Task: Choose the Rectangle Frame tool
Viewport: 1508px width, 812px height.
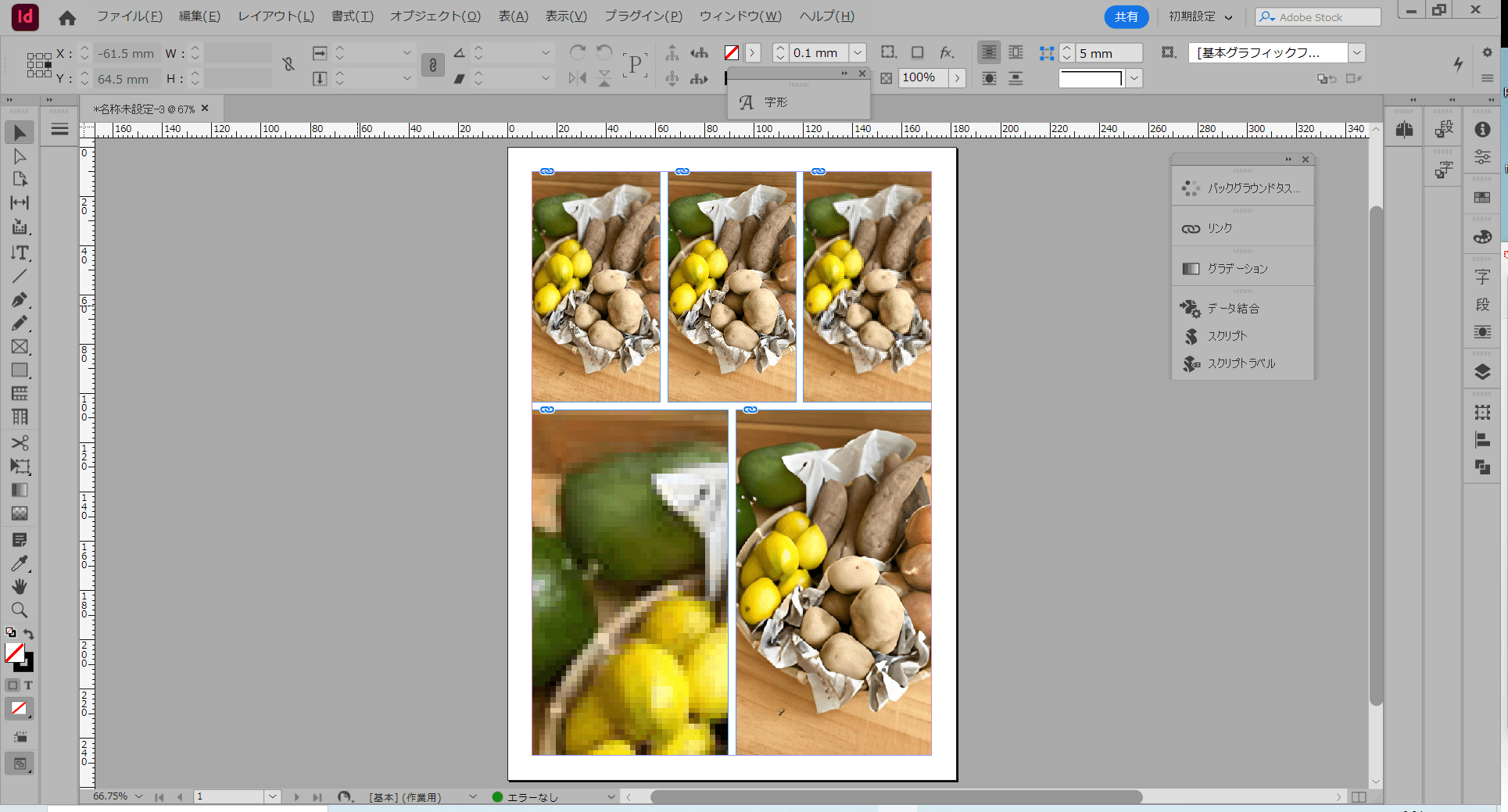Action: tap(20, 347)
